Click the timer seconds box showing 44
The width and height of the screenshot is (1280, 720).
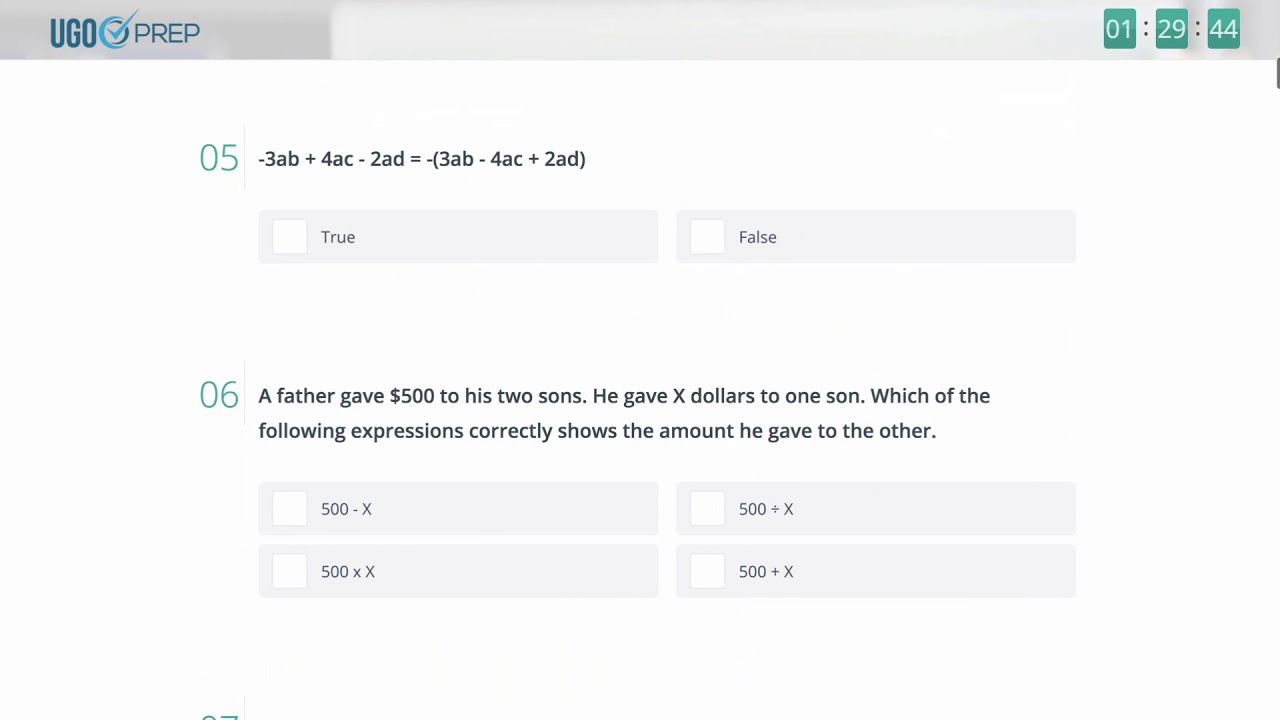1223,29
